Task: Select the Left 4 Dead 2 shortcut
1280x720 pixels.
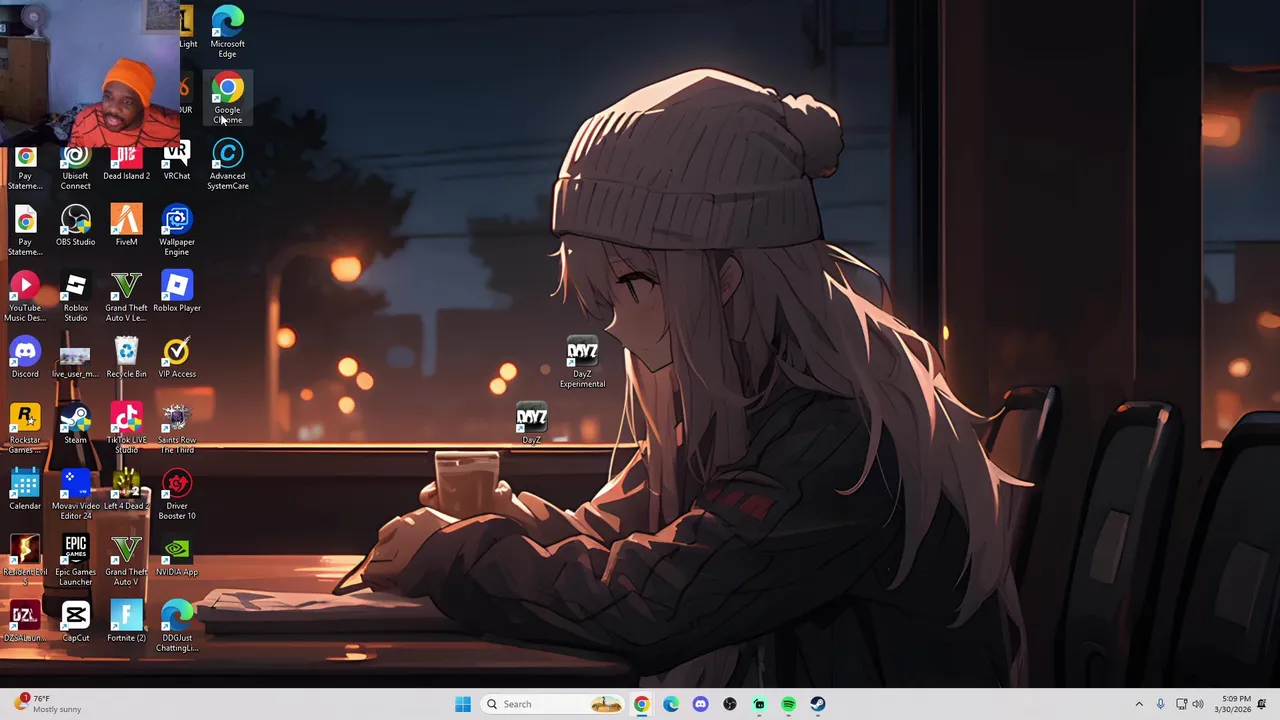Action: coord(126,490)
